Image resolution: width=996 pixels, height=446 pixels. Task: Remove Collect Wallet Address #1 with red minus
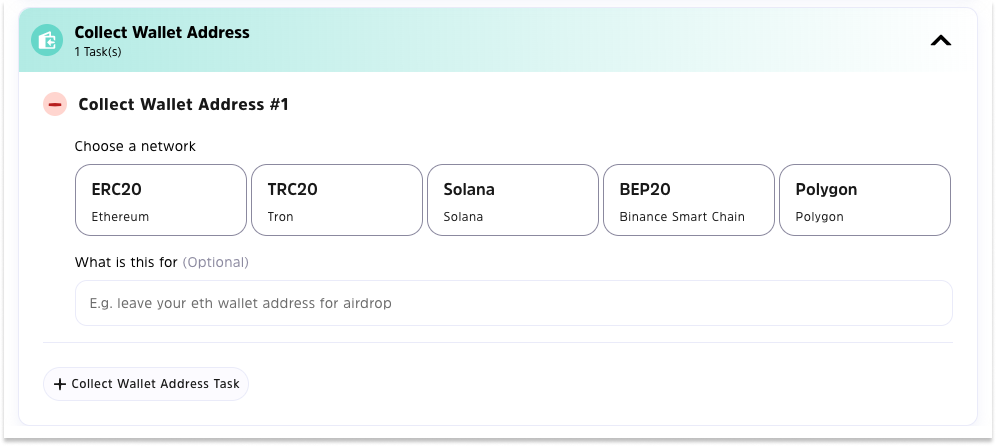(55, 104)
